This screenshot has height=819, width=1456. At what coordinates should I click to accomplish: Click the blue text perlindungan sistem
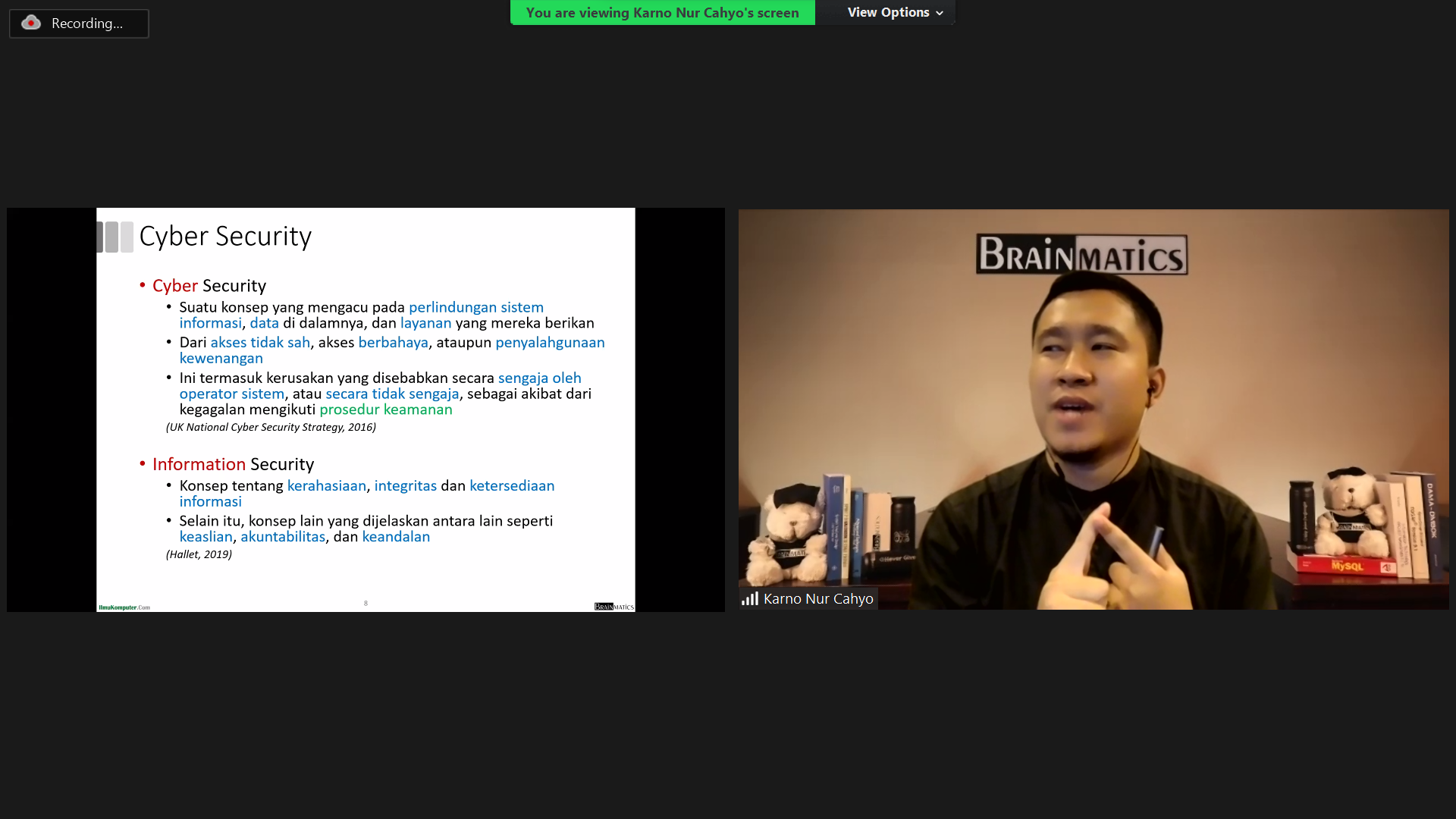pyautogui.click(x=475, y=307)
